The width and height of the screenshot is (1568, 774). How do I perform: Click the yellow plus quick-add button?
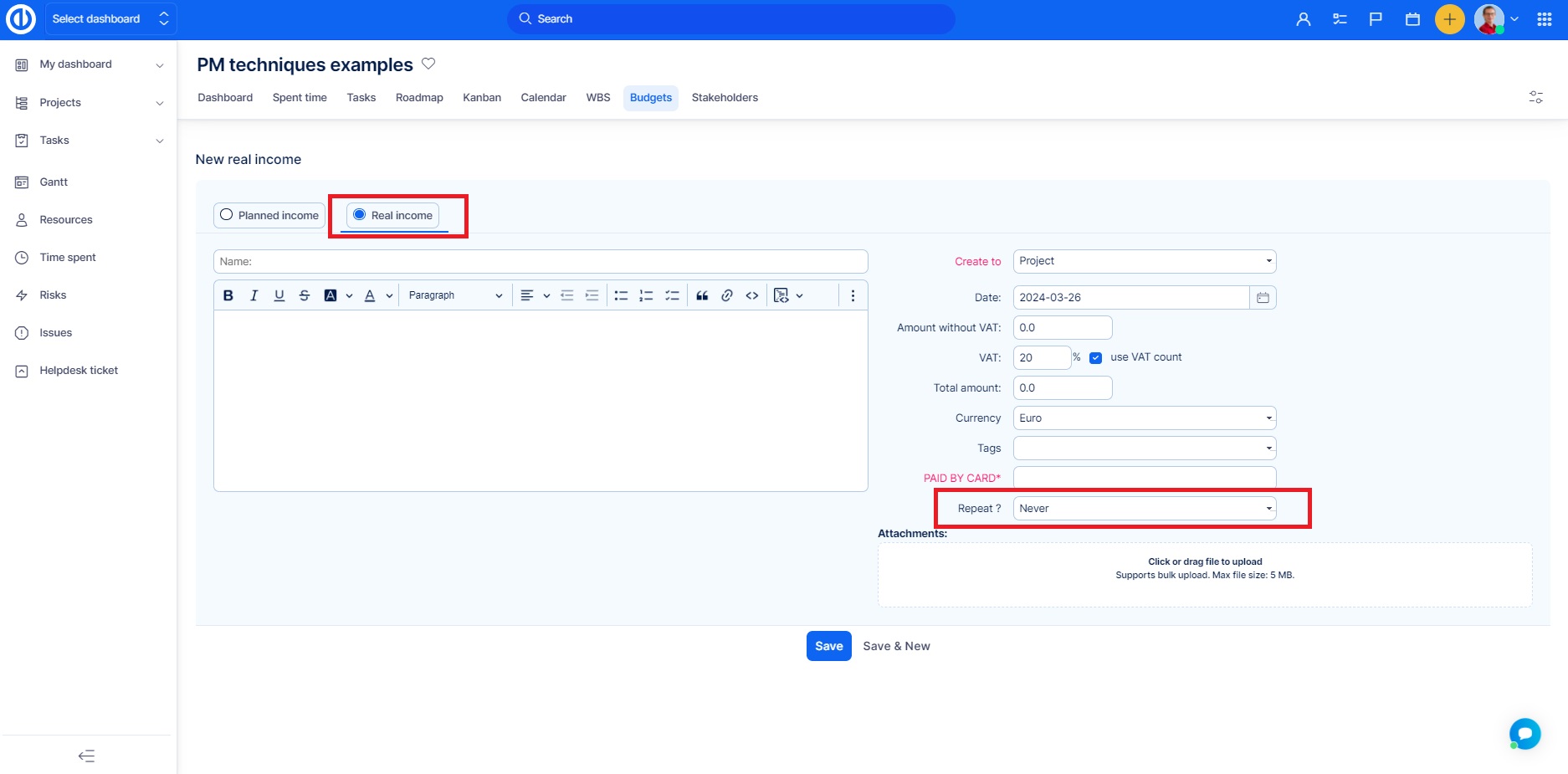(1449, 19)
